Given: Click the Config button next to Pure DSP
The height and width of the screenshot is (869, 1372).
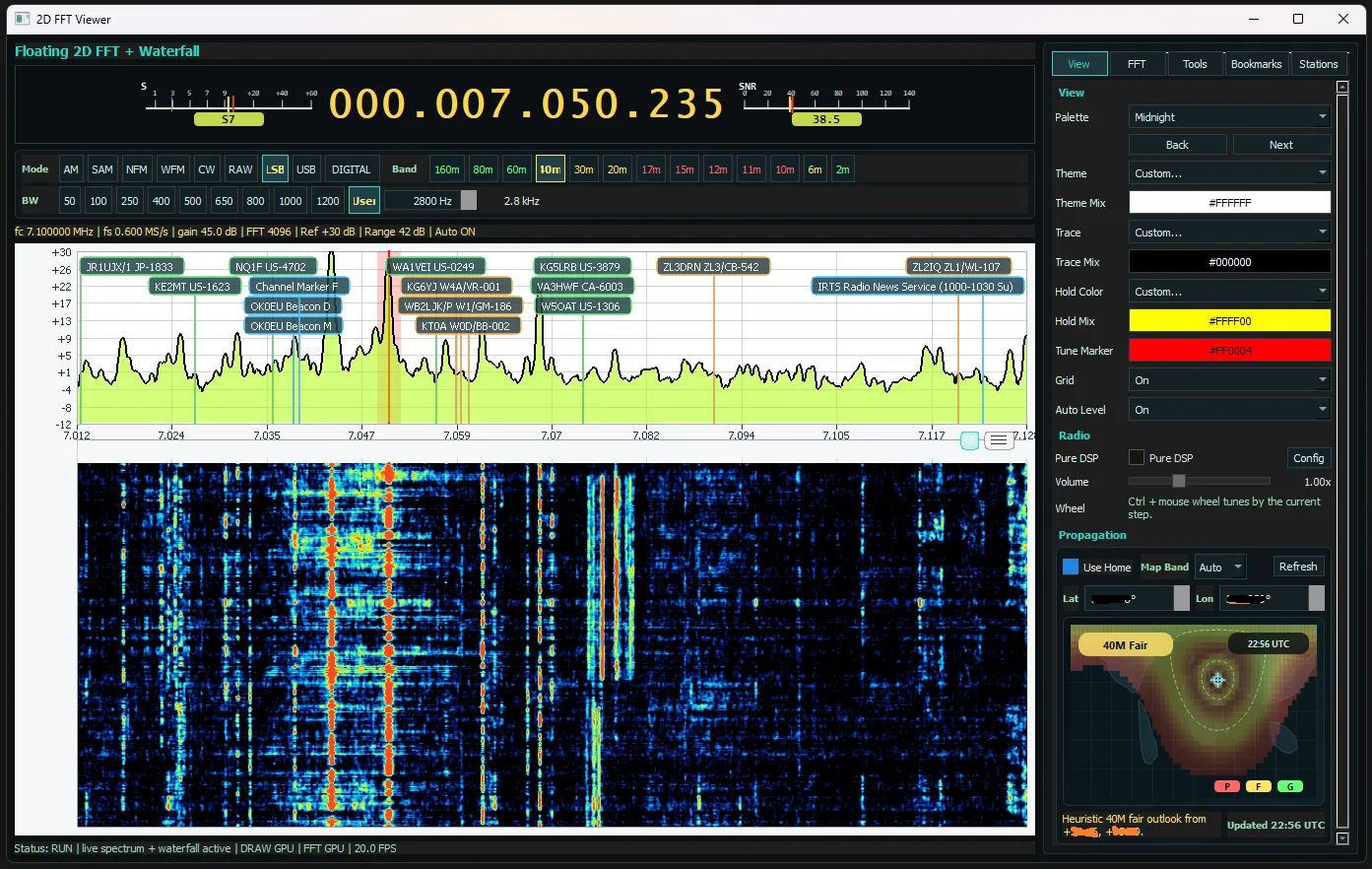Looking at the screenshot, I should click(x=1308, y=457).
